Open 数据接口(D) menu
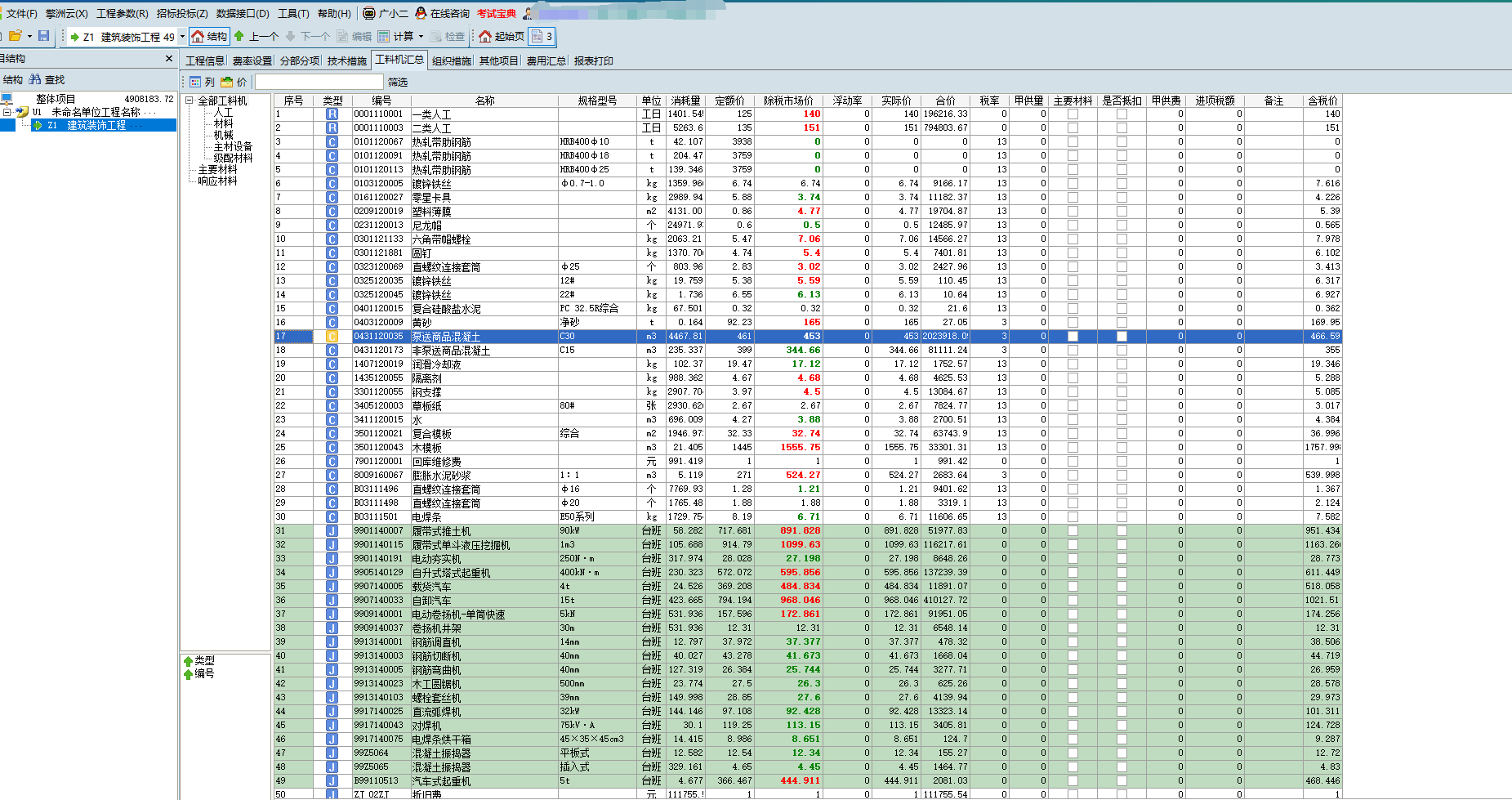1512x800 pixels. [x=243, y=13]
